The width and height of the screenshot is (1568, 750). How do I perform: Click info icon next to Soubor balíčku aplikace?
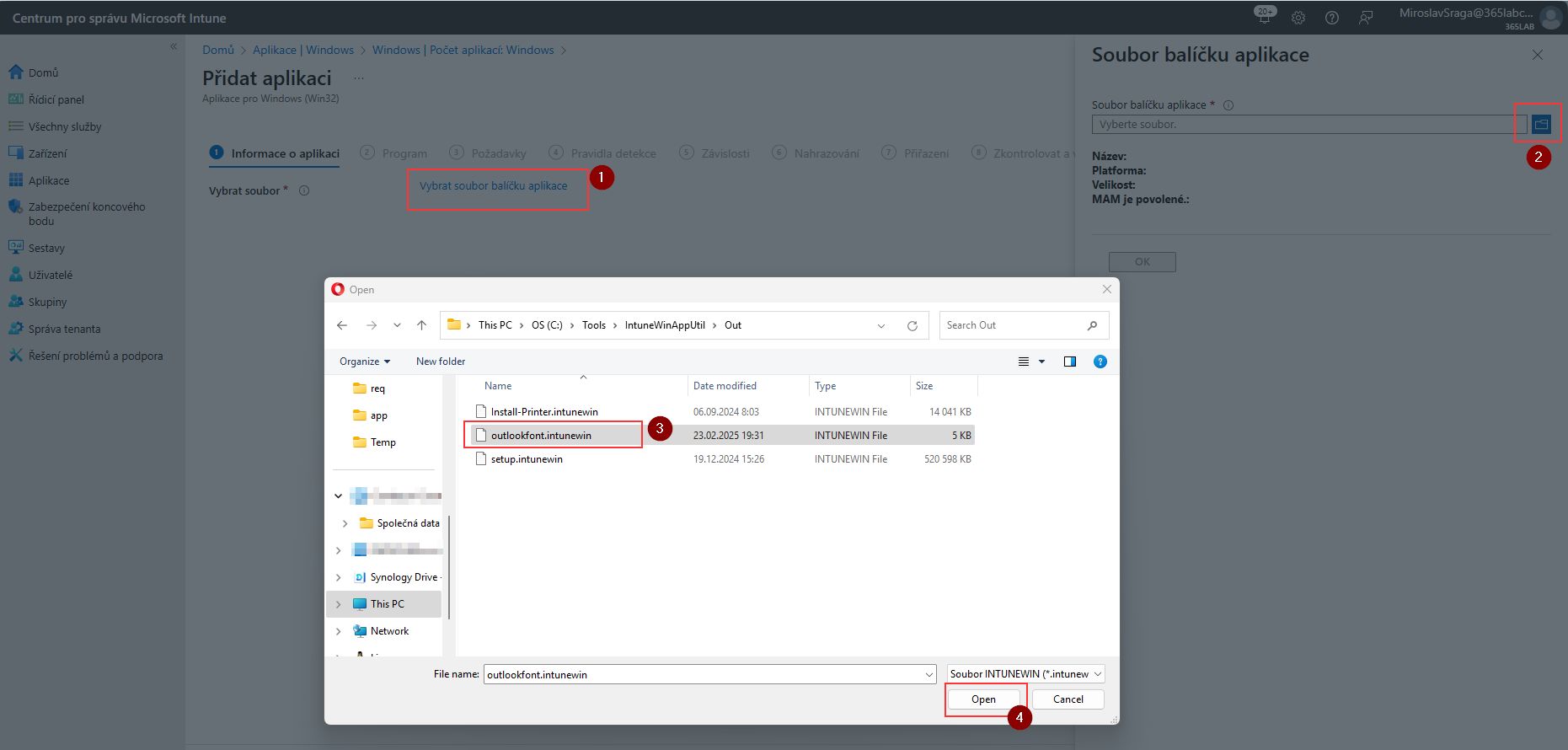tap(1228, 105)
